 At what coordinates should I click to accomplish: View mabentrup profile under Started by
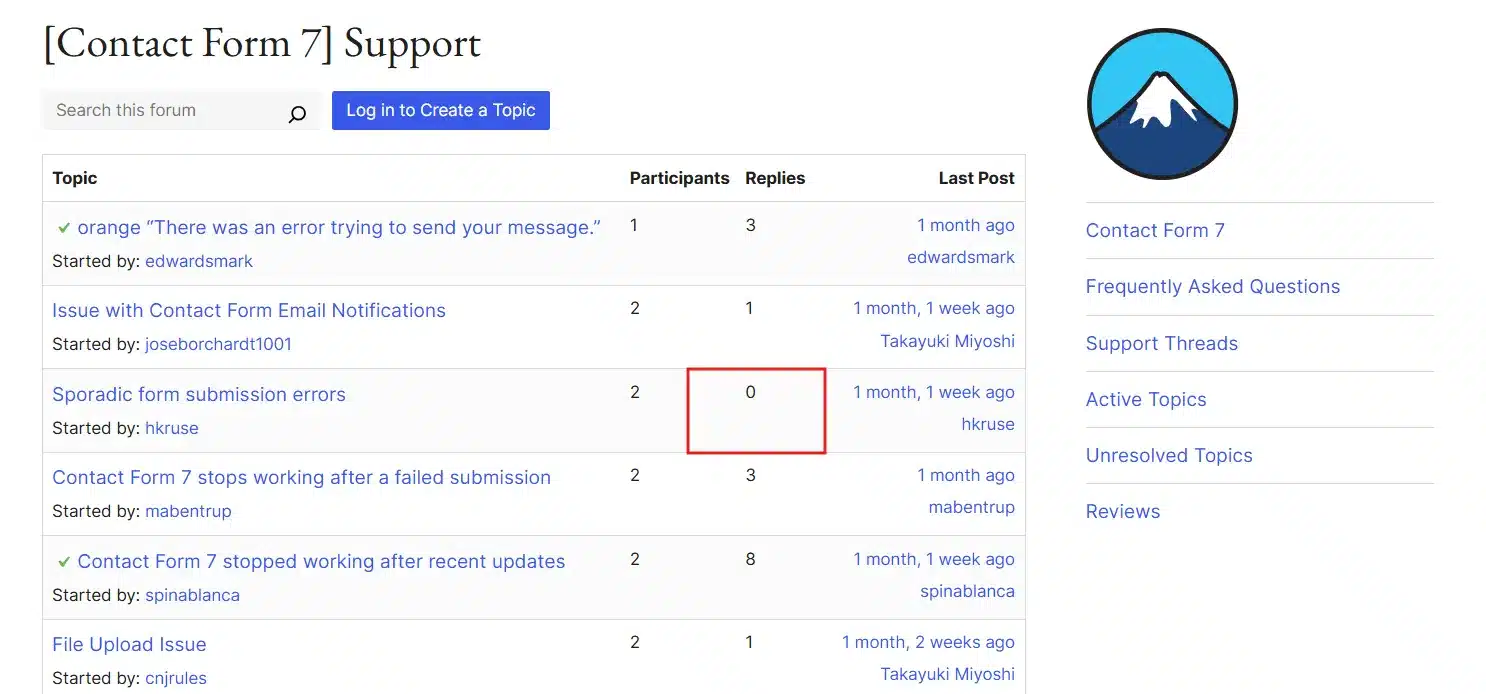(x=188, y=511)
